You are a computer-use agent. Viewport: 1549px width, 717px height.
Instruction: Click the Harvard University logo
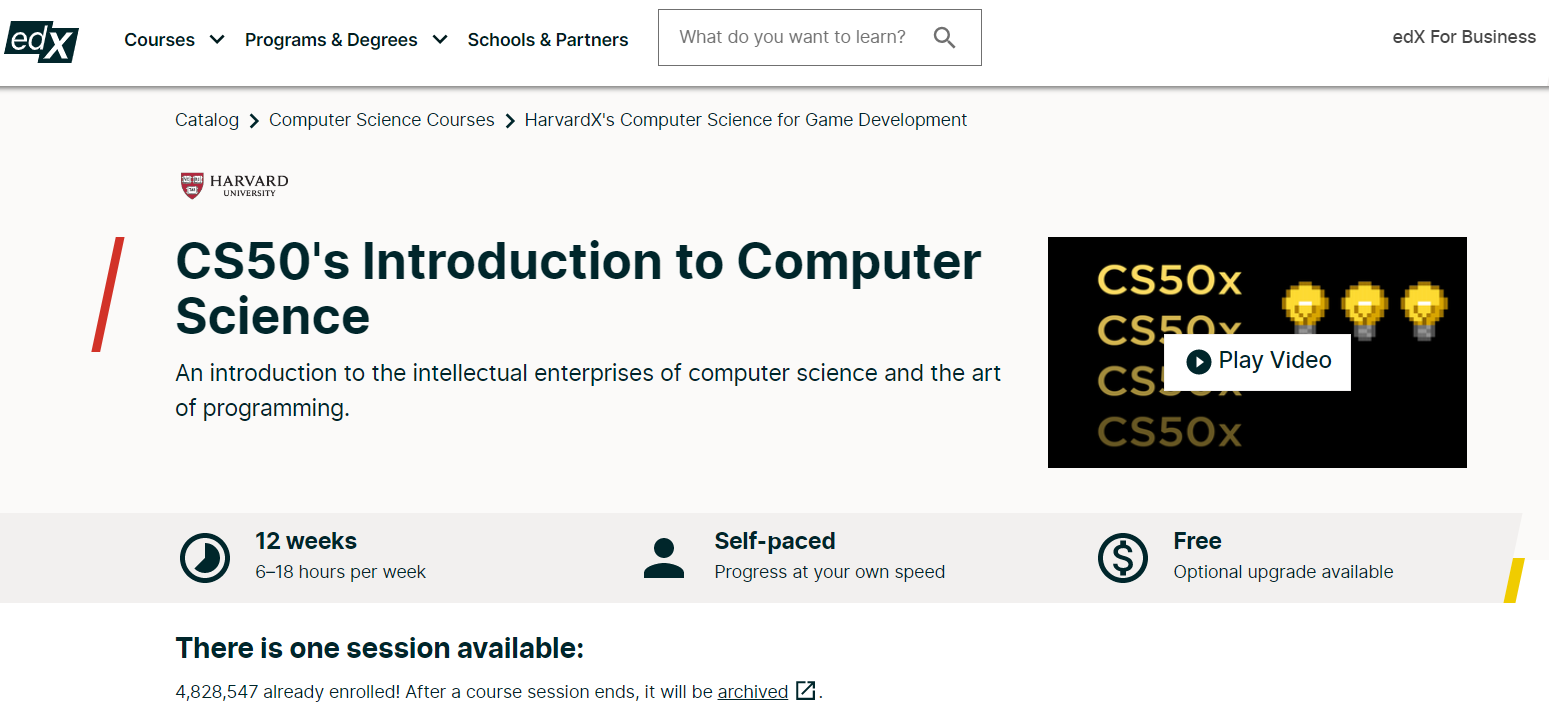click(234, 185)
